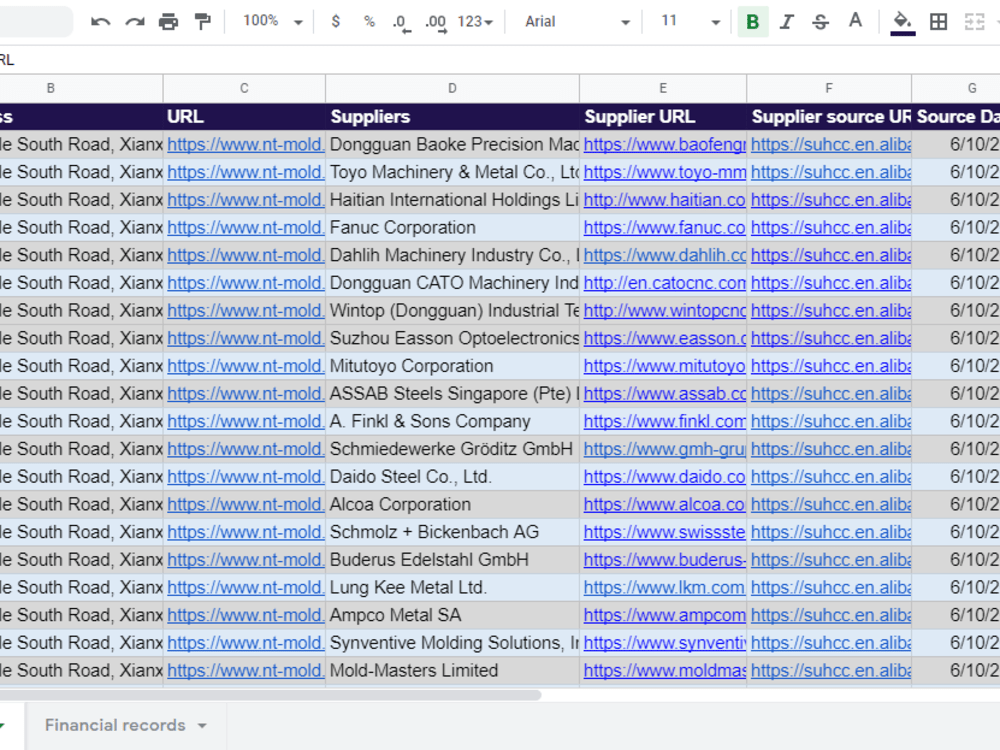The width and height of the screenshot is (1000, 750).
Task: Click the Undo icon
Action: coord(100,22)
